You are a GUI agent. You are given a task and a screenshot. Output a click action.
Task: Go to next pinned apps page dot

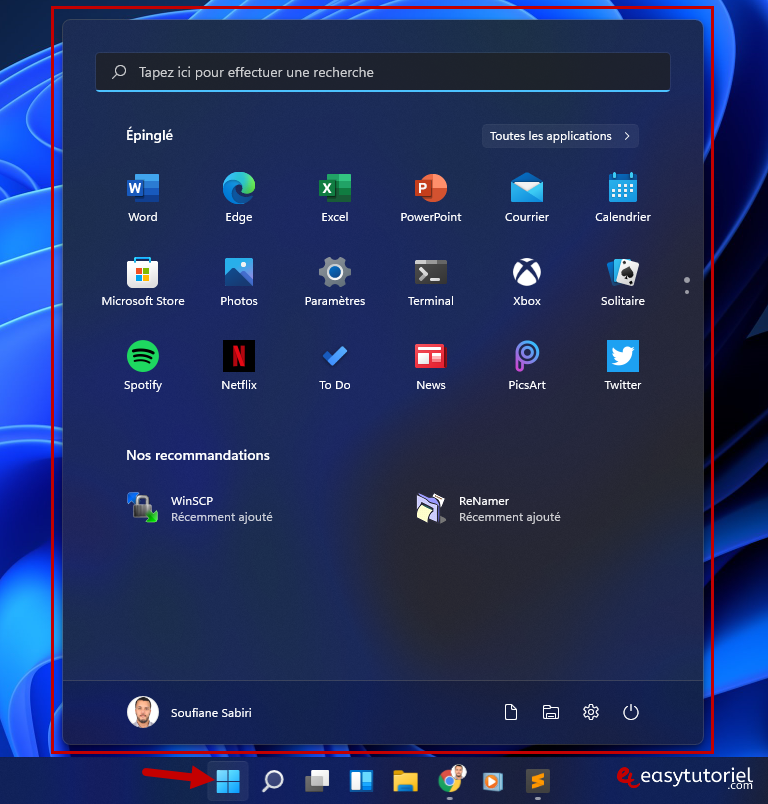pos(687,292)
